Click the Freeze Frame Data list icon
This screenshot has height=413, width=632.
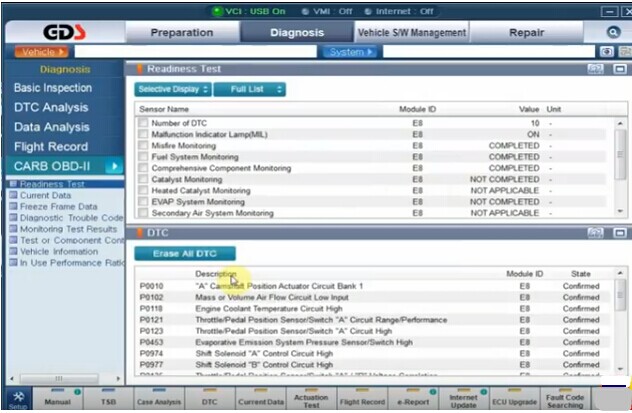click(x=13, y=206)
